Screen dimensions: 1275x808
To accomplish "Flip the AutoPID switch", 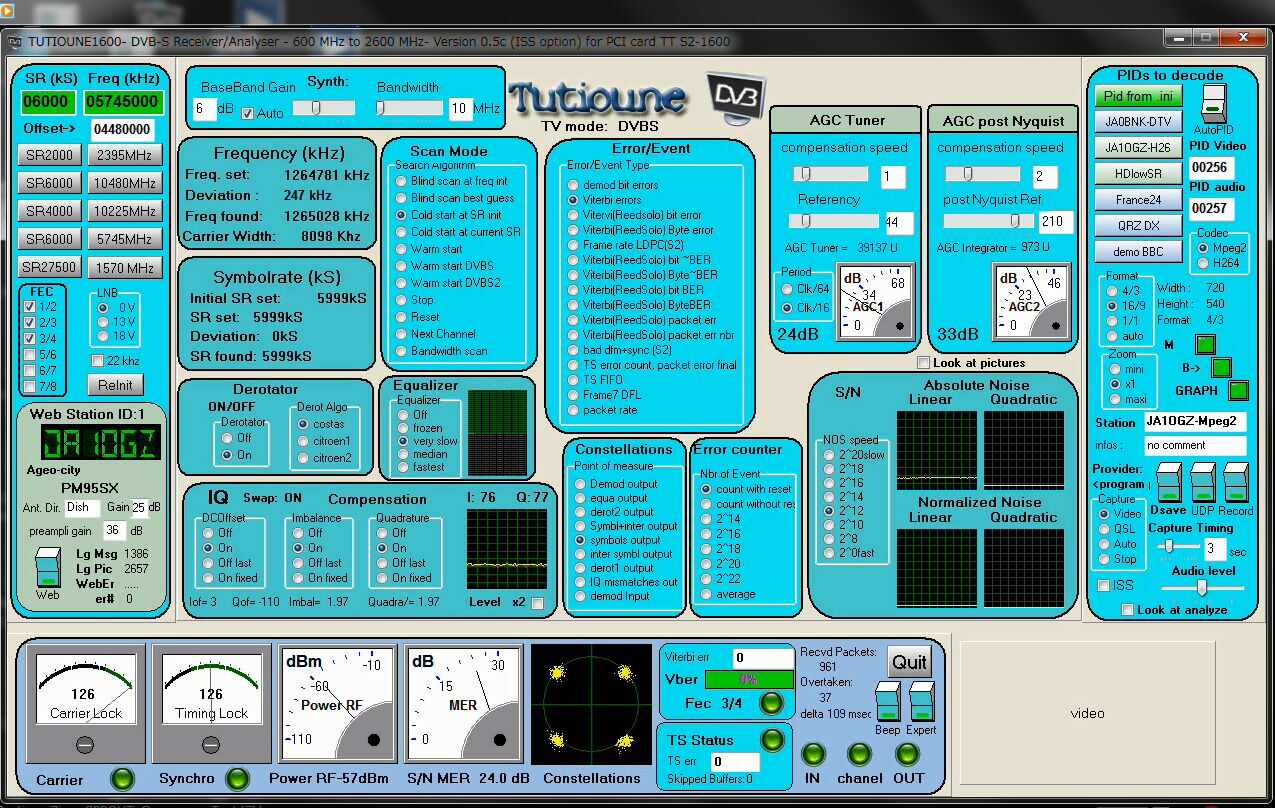I will tap(1212, 105).
